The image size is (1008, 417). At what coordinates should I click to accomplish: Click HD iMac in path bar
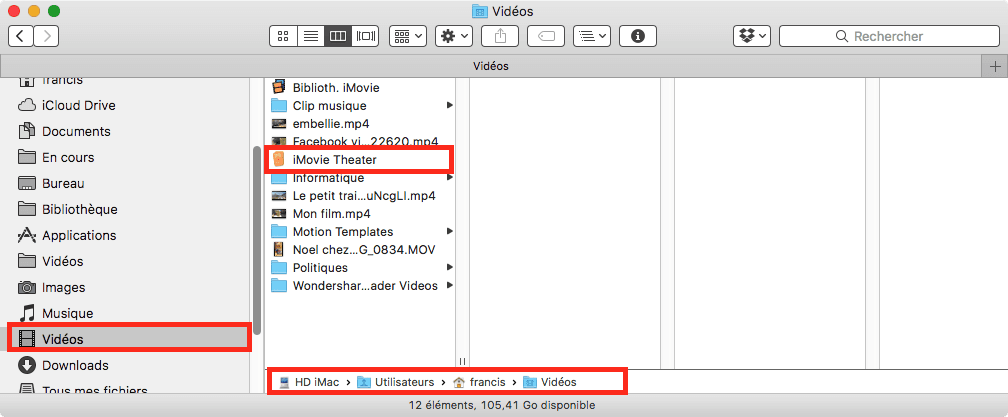(x=309, y=382)
